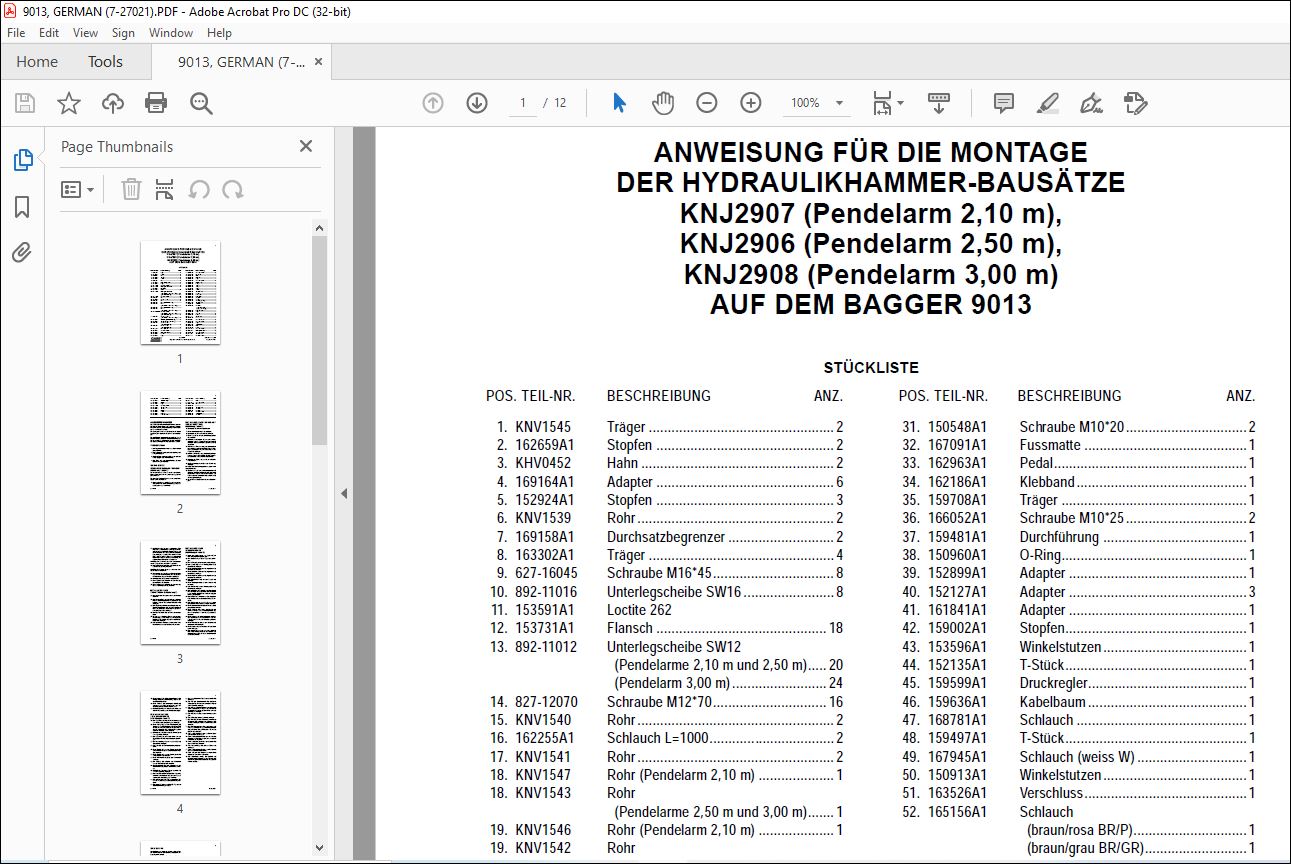
Task: Zoom in with the plus icon
Action: pos(751,103)
